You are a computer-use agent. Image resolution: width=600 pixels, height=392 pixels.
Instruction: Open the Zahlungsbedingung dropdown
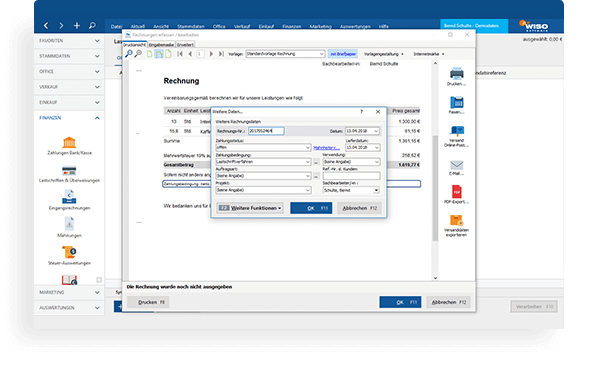click(x=263, y=162)
